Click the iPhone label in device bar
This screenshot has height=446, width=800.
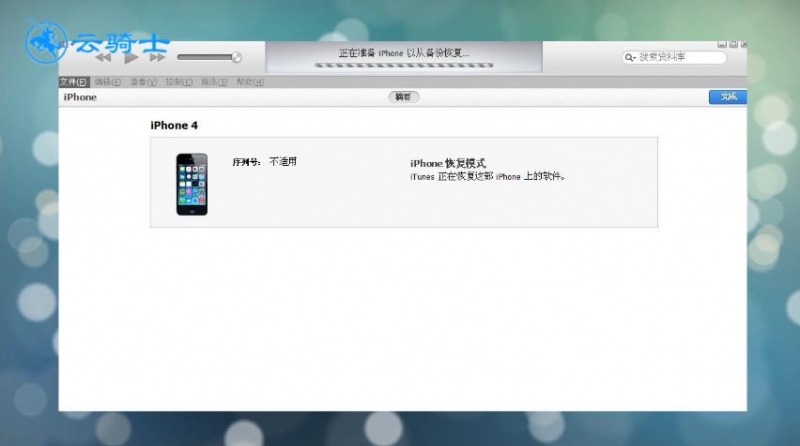80,97
